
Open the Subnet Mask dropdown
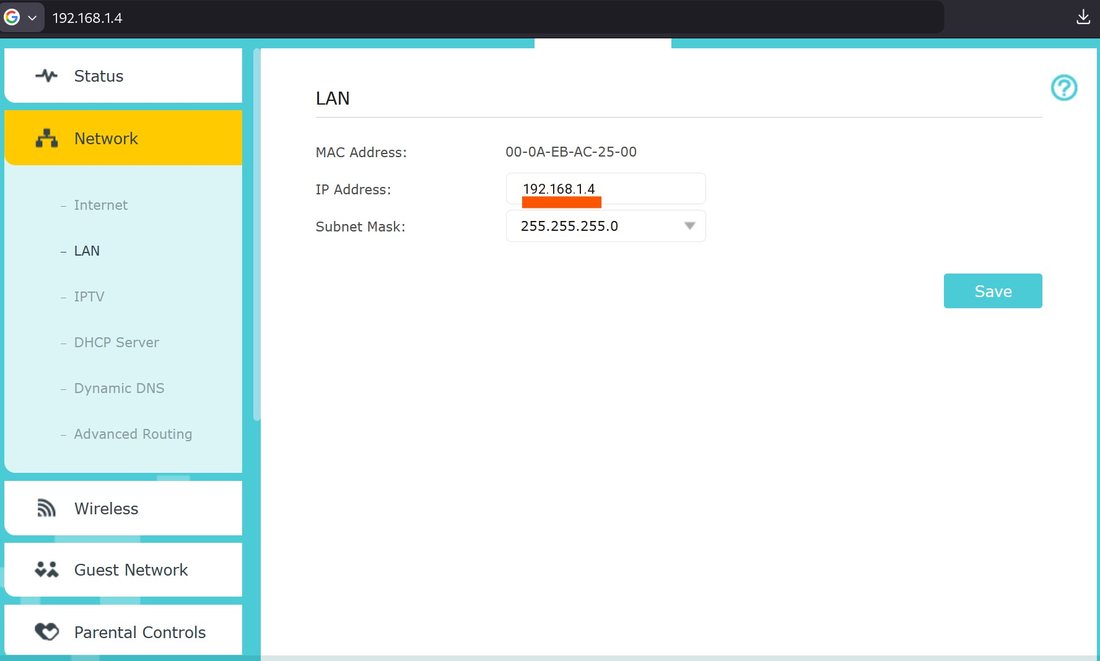[605, 226]
